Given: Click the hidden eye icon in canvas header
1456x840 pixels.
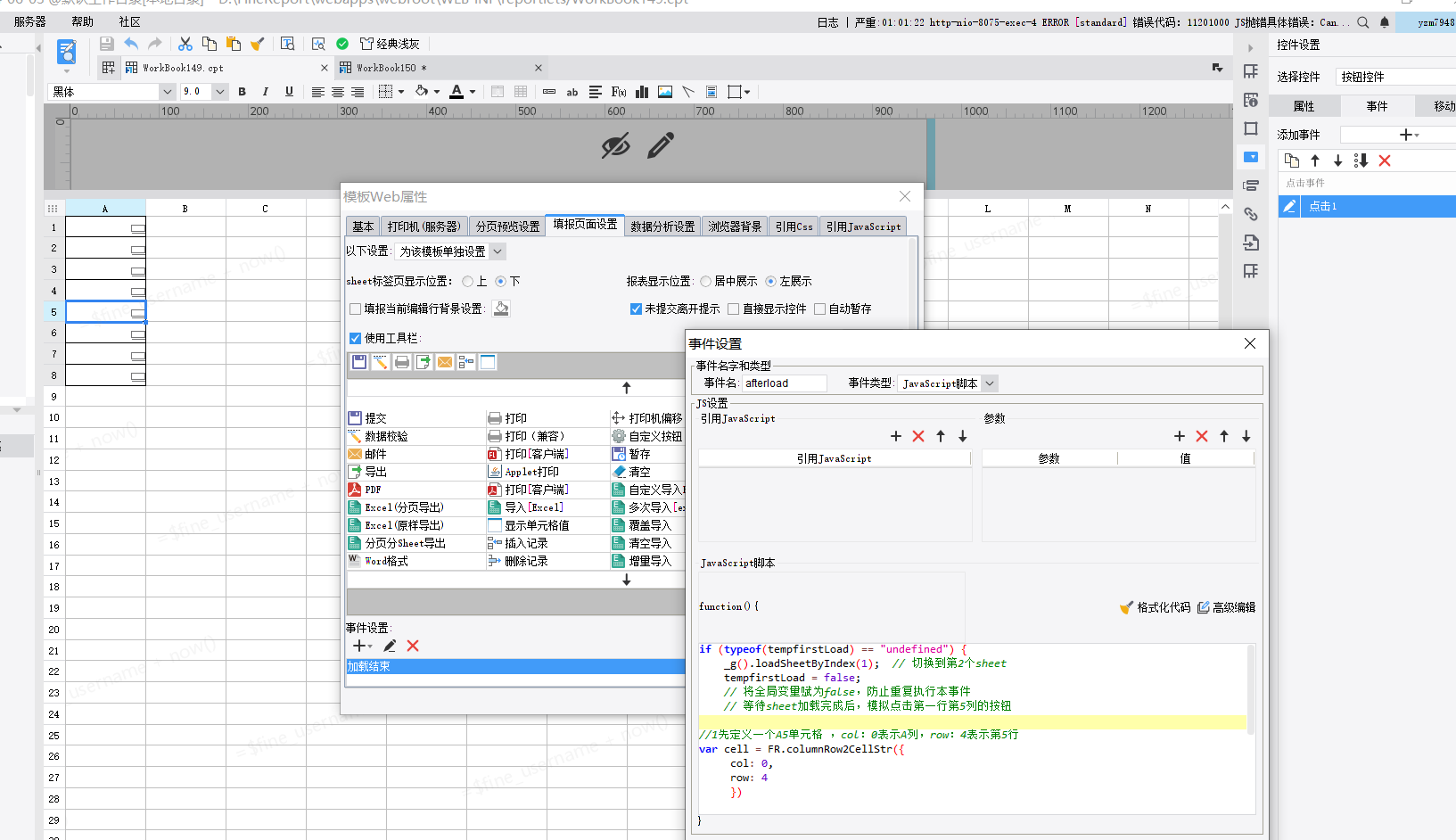Looking at the screenshot, I should click(615, 145).
